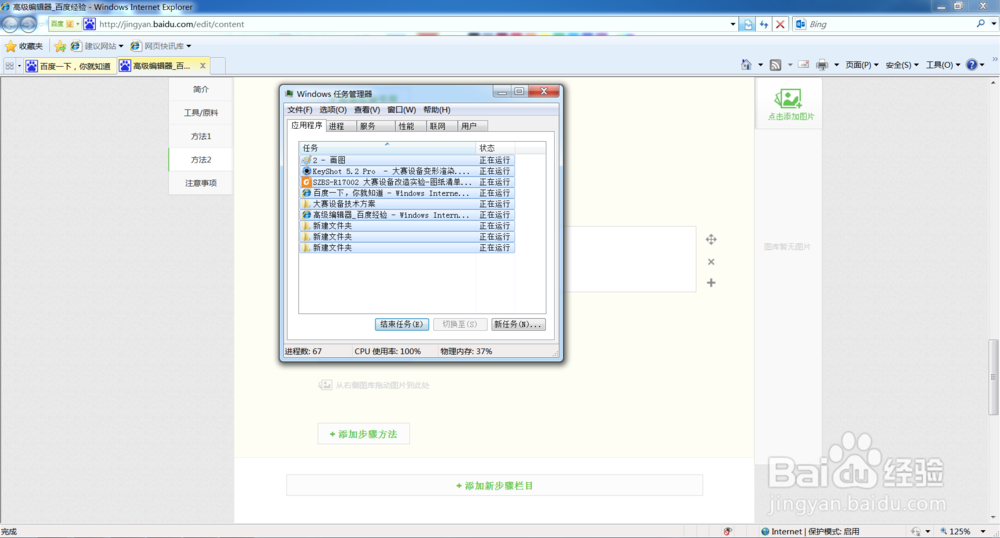Open the 文件(F) menu in Task Manager
1000x538 pixels.
(x=300, y=110)
